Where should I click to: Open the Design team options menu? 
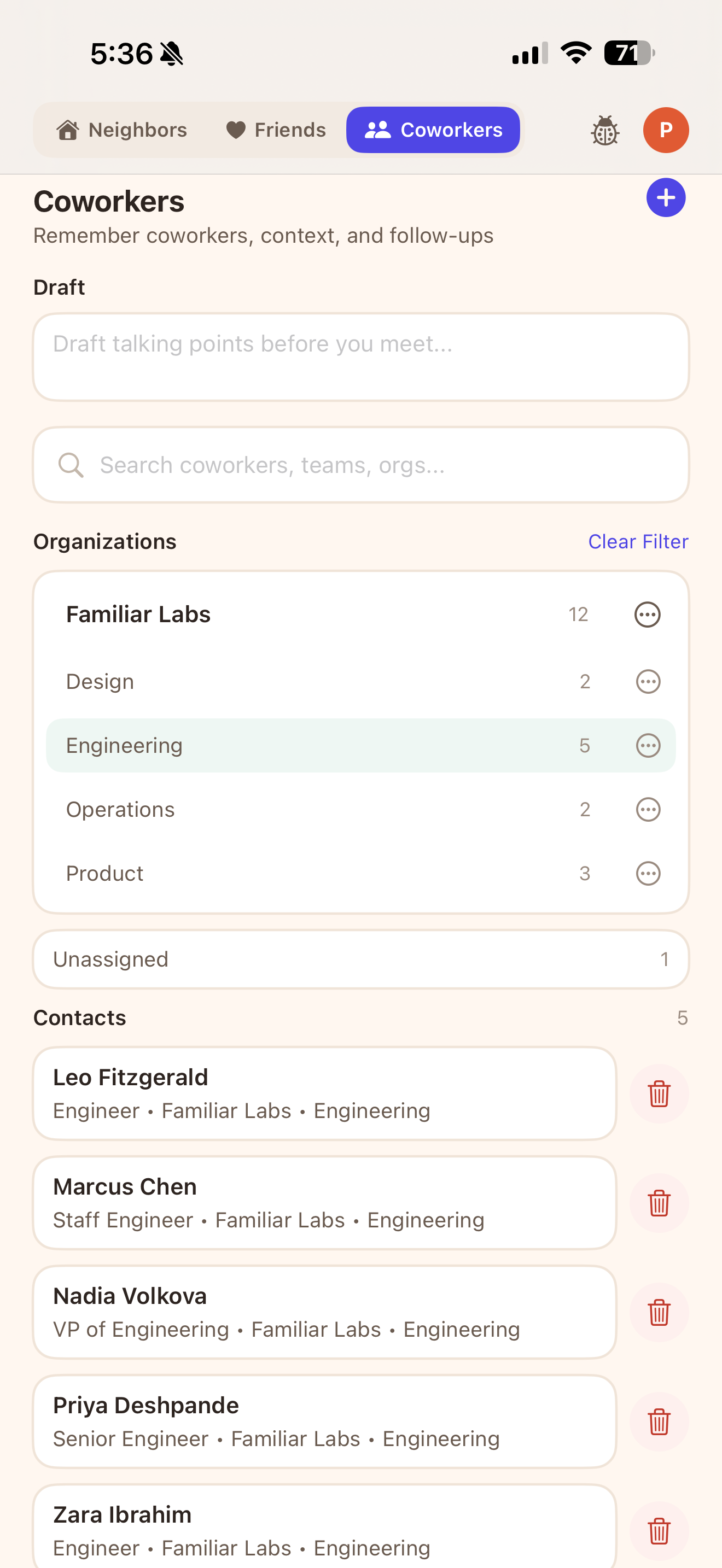tap(647, 682)
